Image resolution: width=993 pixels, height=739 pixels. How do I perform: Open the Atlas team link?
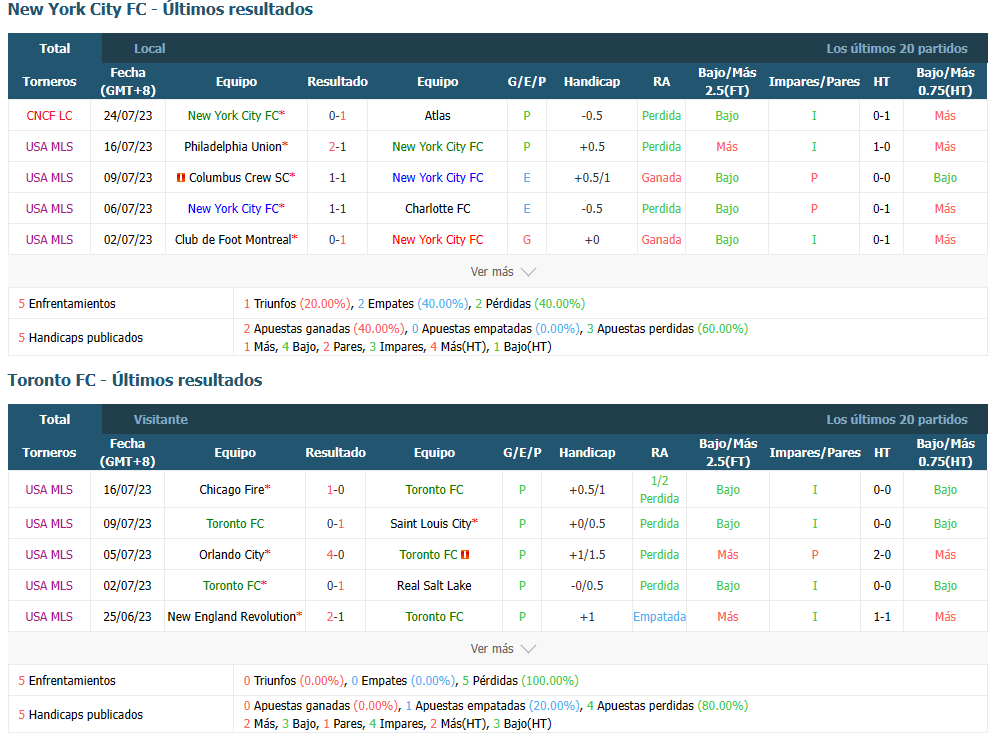[x=438, y=116]
